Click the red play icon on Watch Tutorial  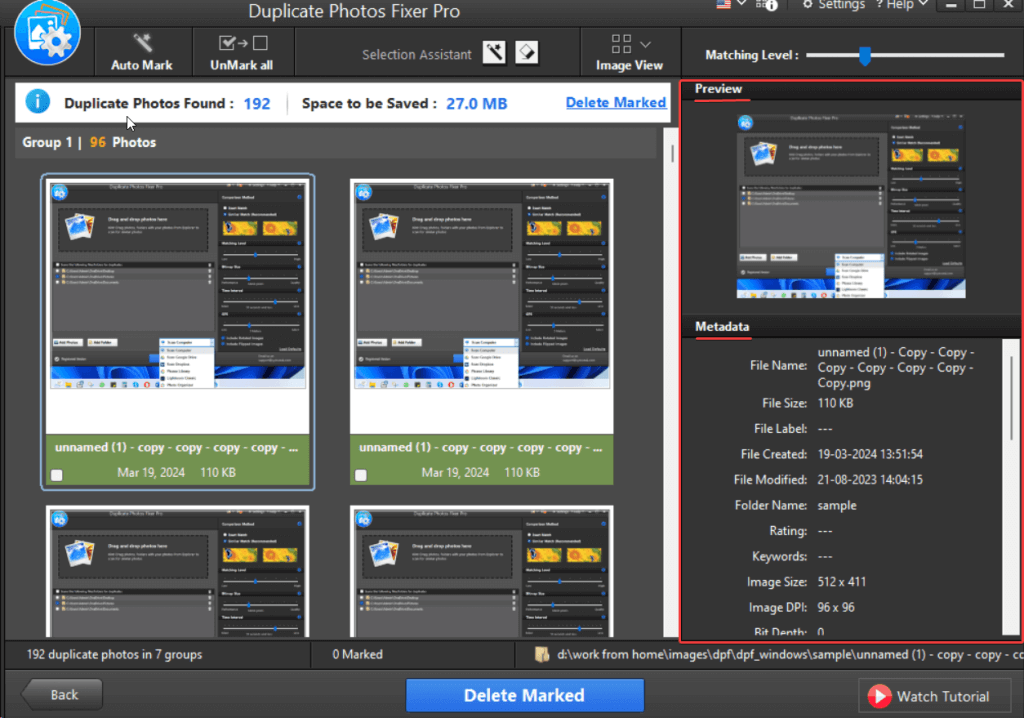(x=880, y=696)
